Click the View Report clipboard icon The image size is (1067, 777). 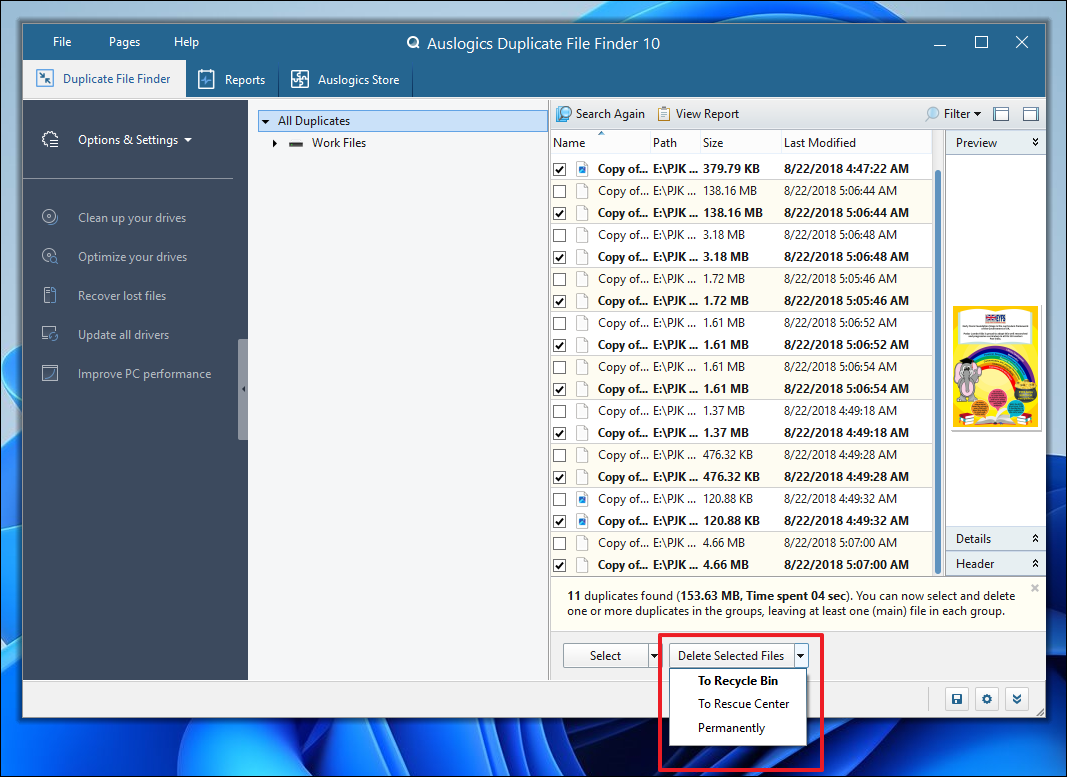point(663,114)
